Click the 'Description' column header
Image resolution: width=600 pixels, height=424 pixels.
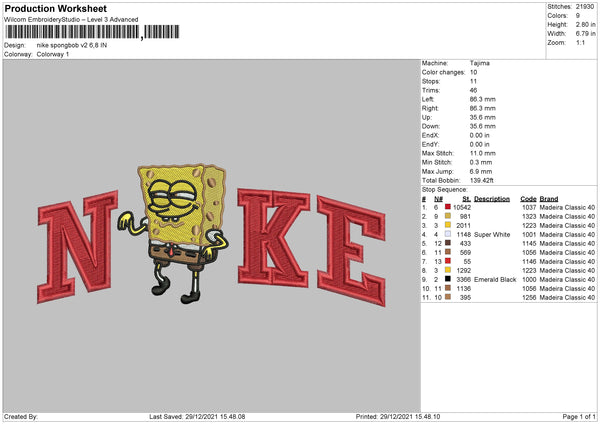[x=492, y=199]
